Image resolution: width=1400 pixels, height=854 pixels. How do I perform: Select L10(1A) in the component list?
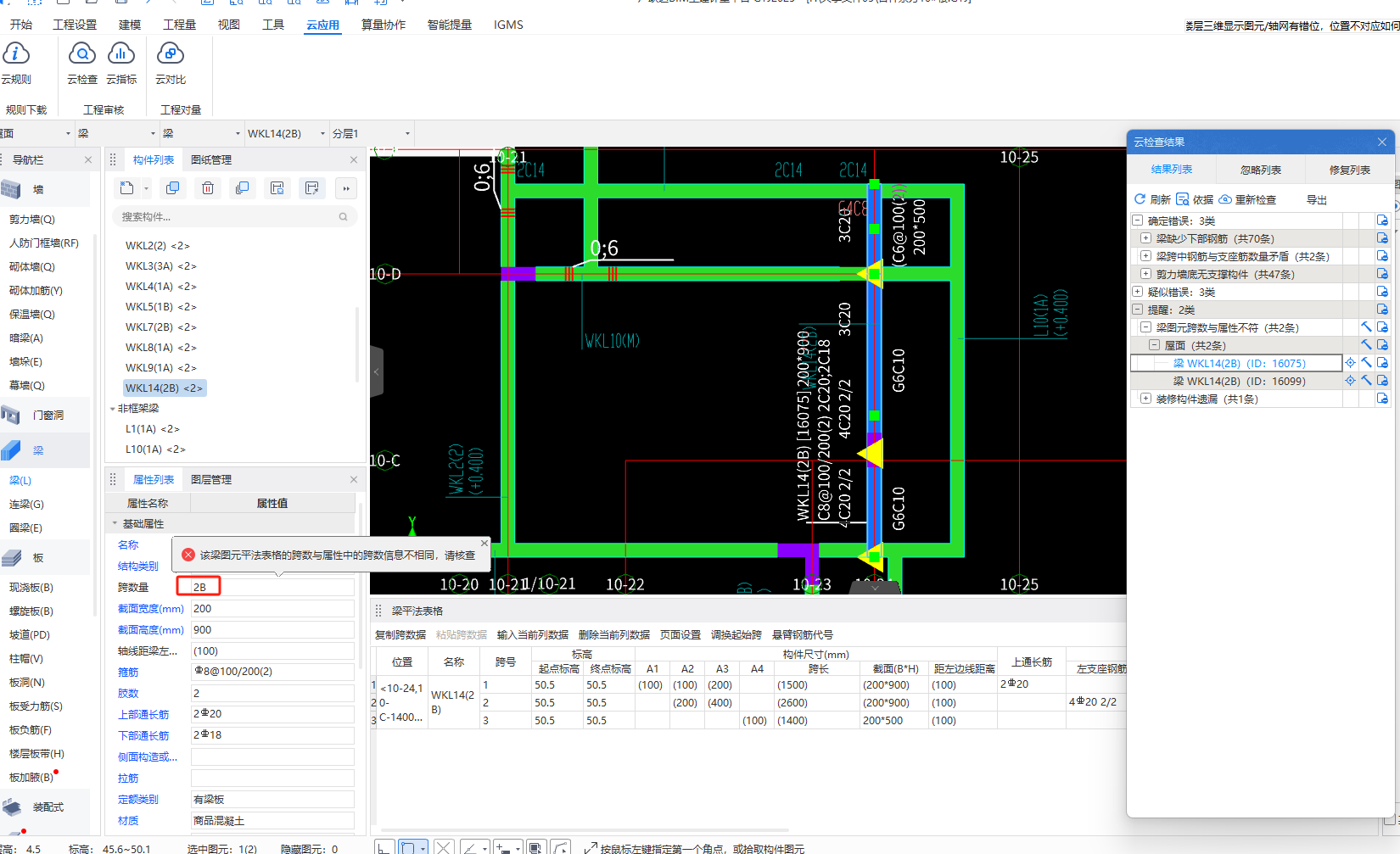coord(155,449)
